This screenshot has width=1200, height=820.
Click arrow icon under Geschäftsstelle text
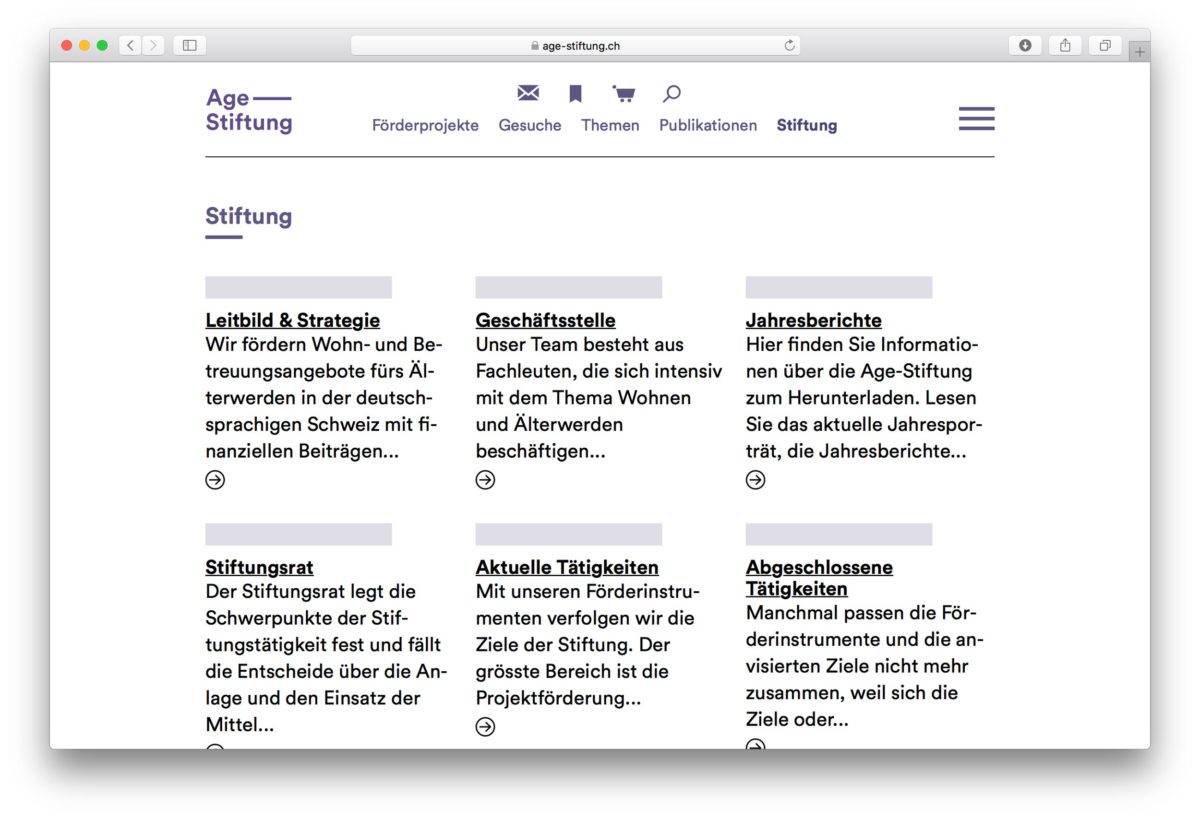[485, 480]
